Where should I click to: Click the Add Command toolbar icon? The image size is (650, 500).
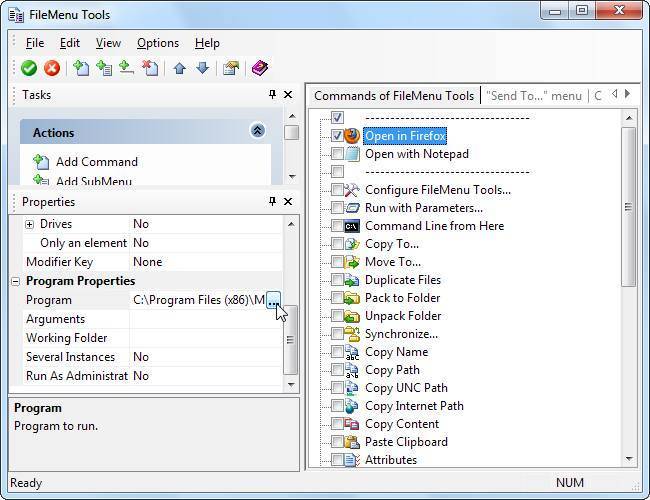[81, 68]
